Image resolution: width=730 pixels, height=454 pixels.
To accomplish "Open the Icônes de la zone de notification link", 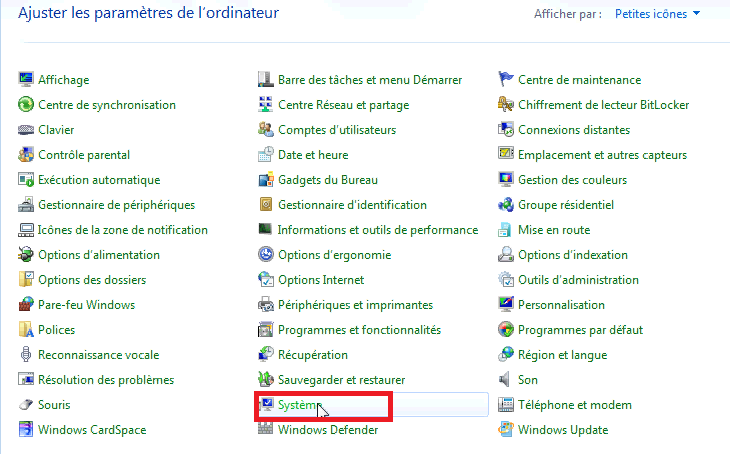I will [122, 230].
